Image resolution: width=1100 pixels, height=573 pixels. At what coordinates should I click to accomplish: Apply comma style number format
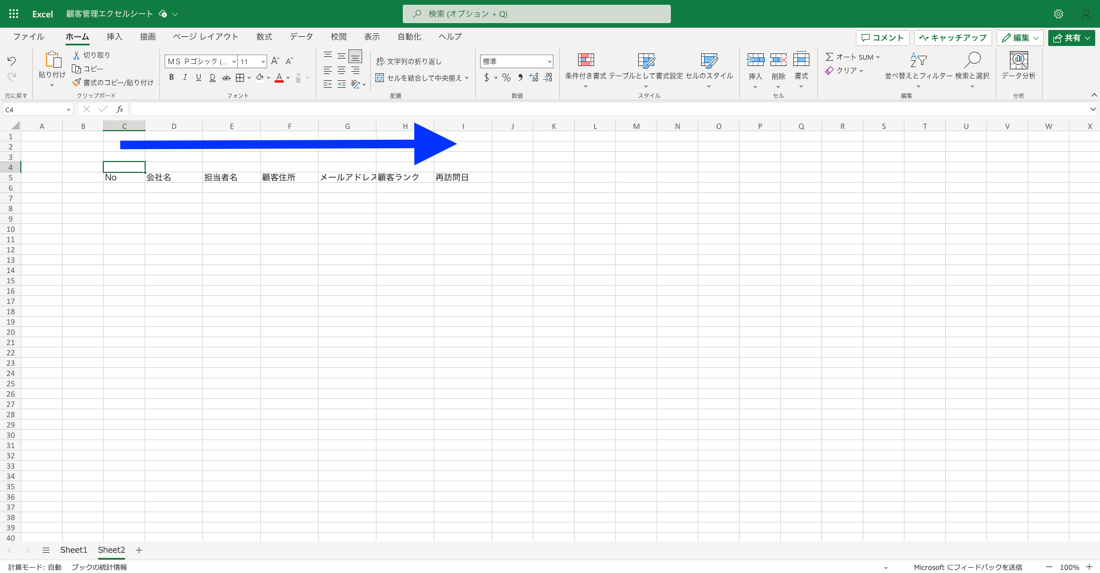point(521,78)
